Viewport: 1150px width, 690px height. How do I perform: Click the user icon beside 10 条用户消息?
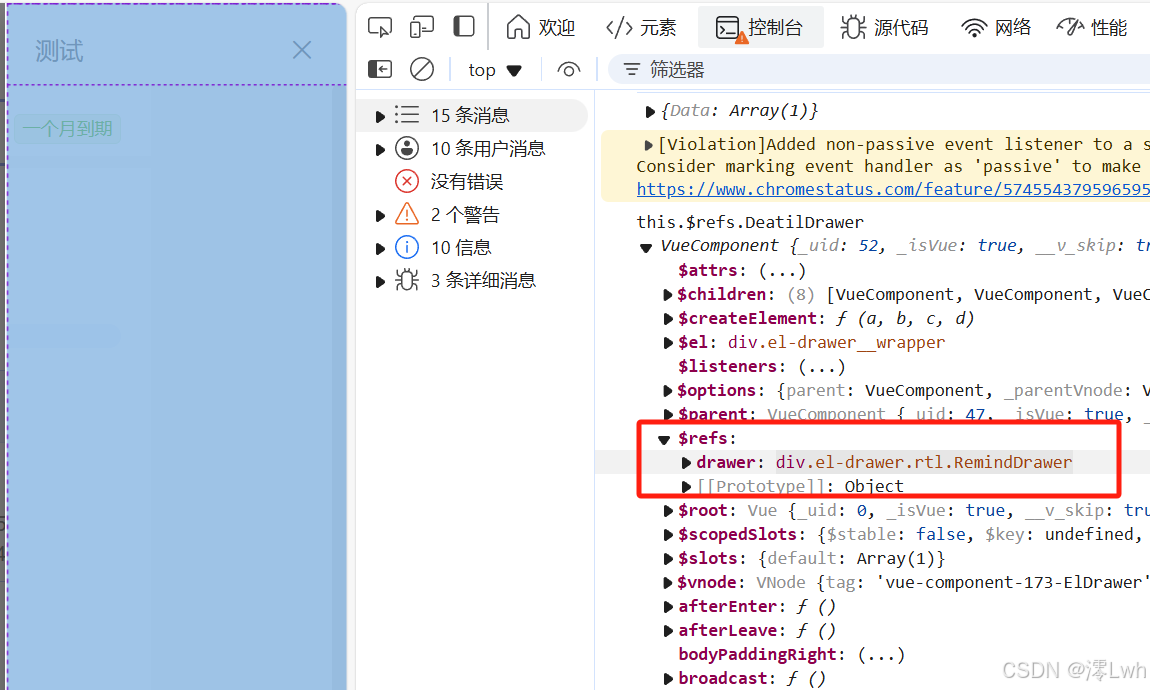click(x=407, y=148)
